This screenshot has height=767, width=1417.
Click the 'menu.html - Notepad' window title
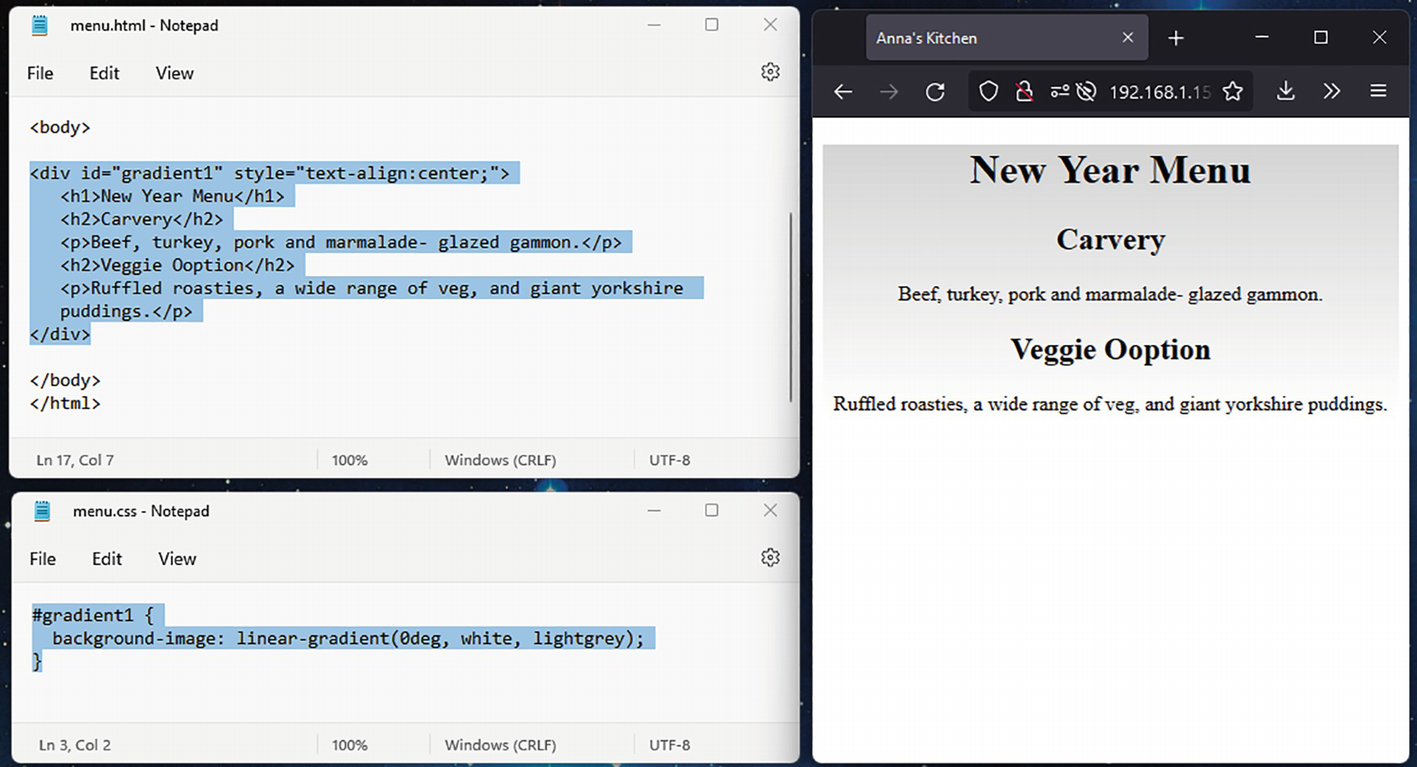pyautogui.click(x=144, y=26)
